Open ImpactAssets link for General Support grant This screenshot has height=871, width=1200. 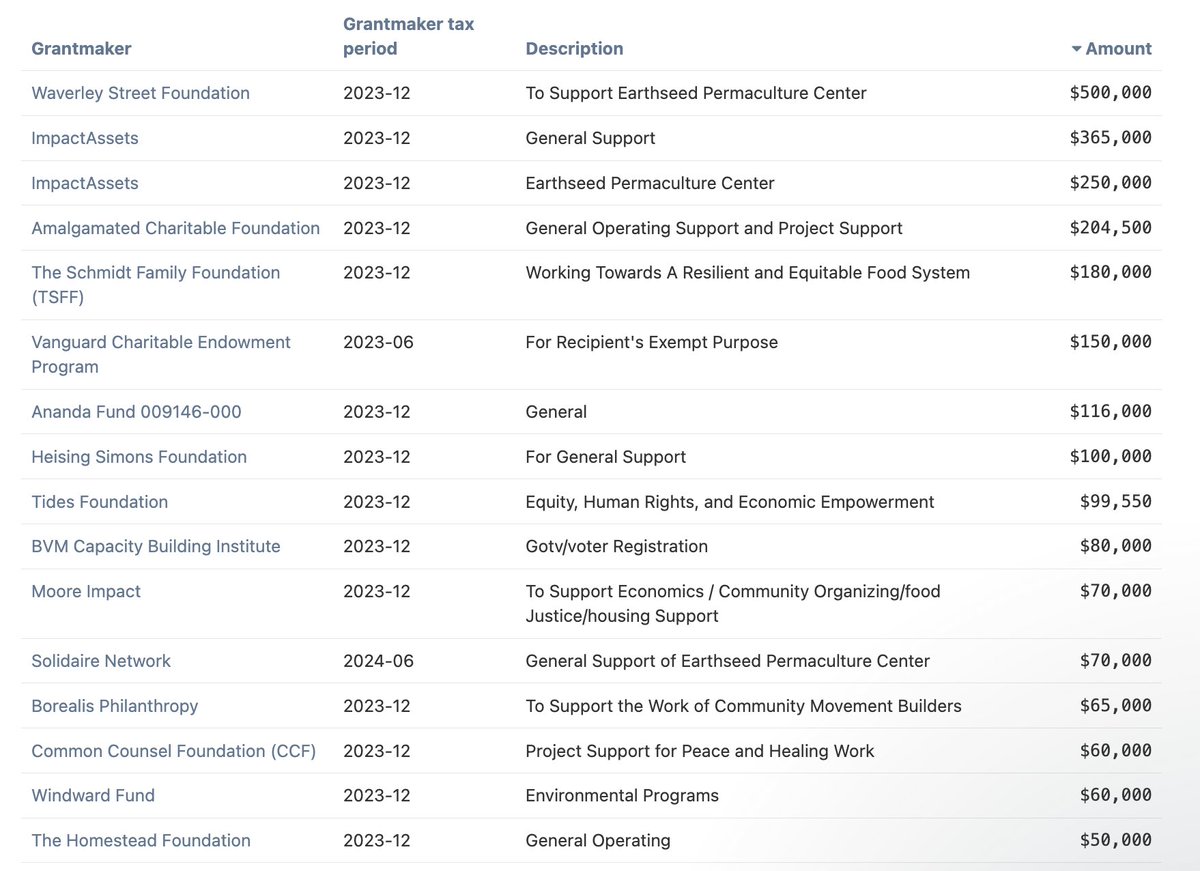pos(85,138)
